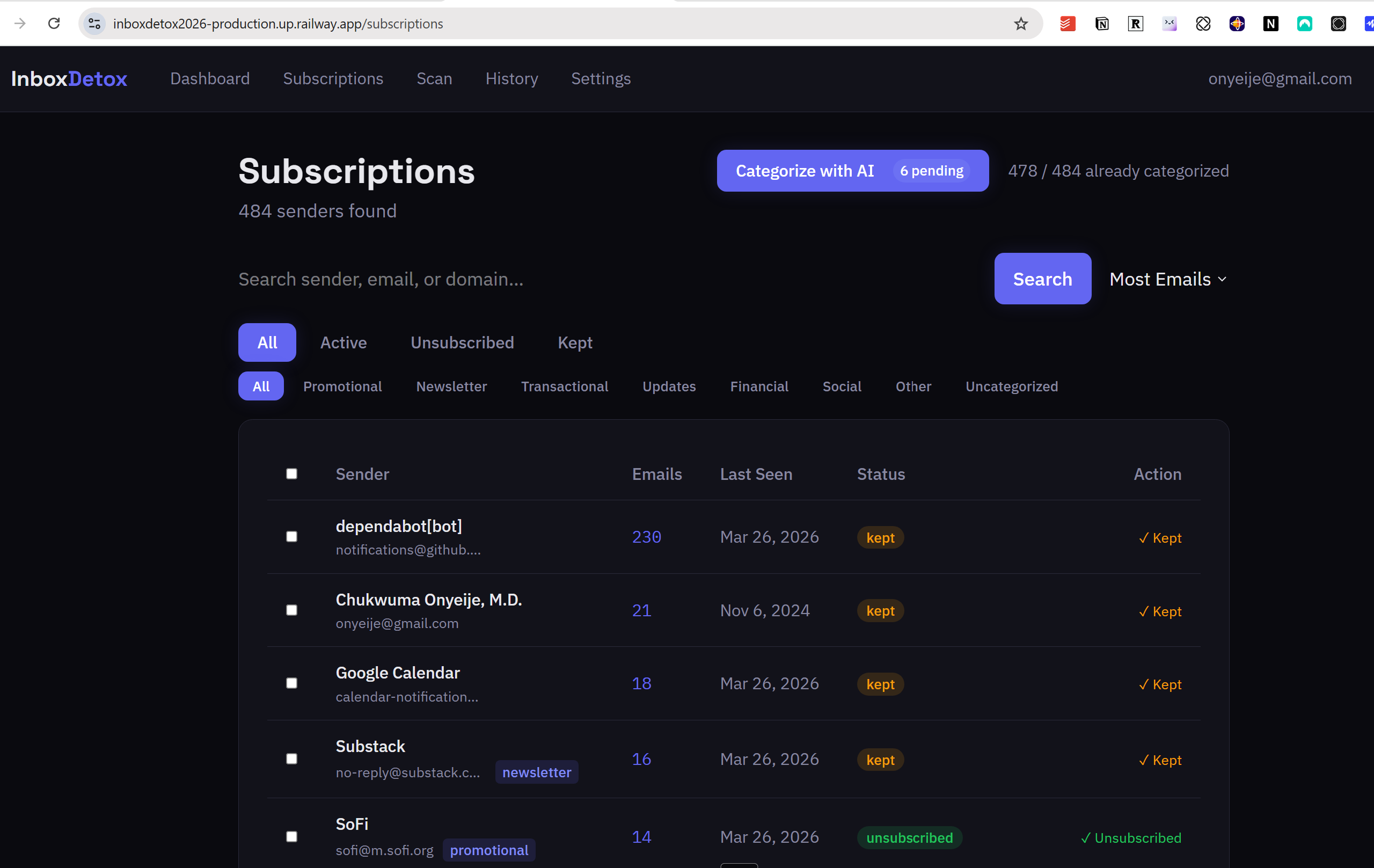Image resolution: width=1374 pixels, height=868 pixels.
Task: Click Categorize with AI button
Action: click(x=852, y=171)
